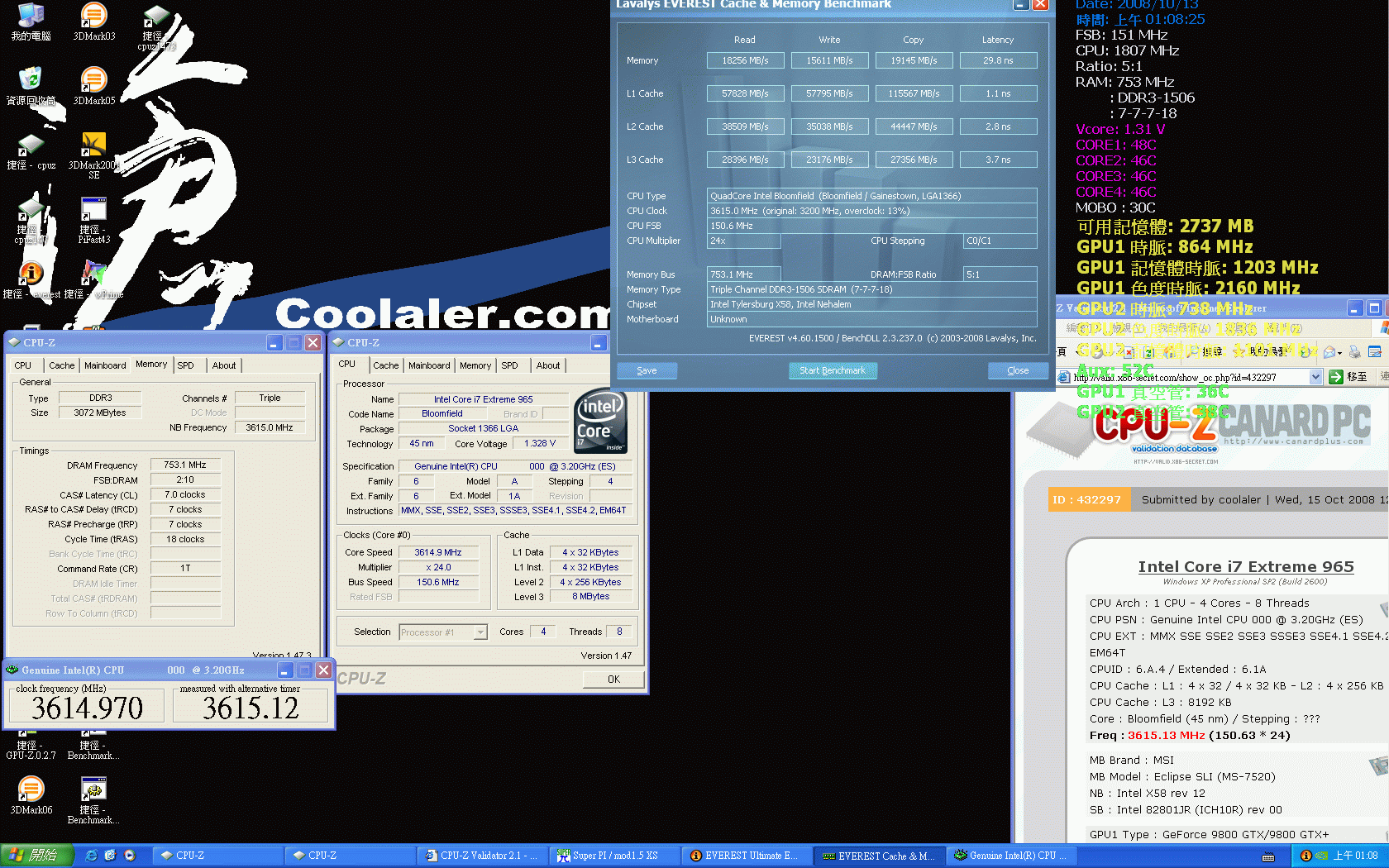Open Intel Core i7 Extreme 965 page heading link
The width and height of the screenshot is (1389, 868).
[1246, 566]
